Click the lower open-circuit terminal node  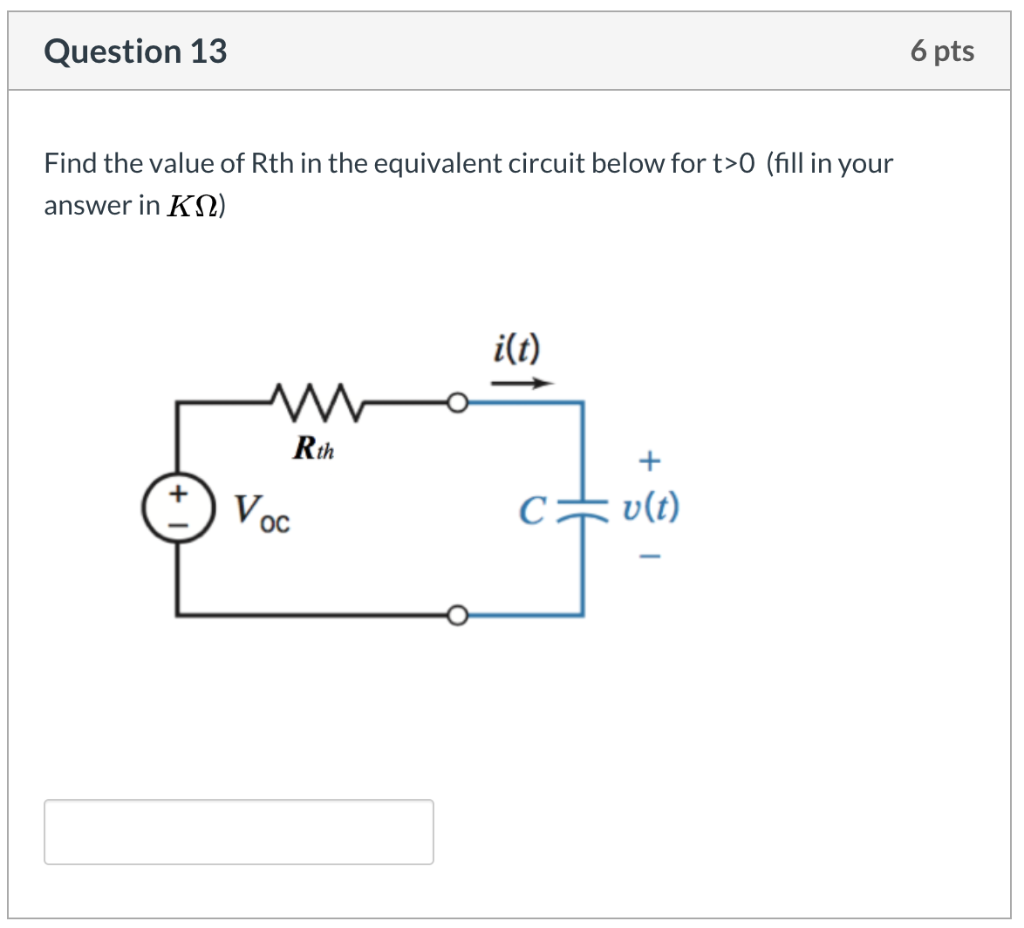pyautogui.click(x=459, y=613)
